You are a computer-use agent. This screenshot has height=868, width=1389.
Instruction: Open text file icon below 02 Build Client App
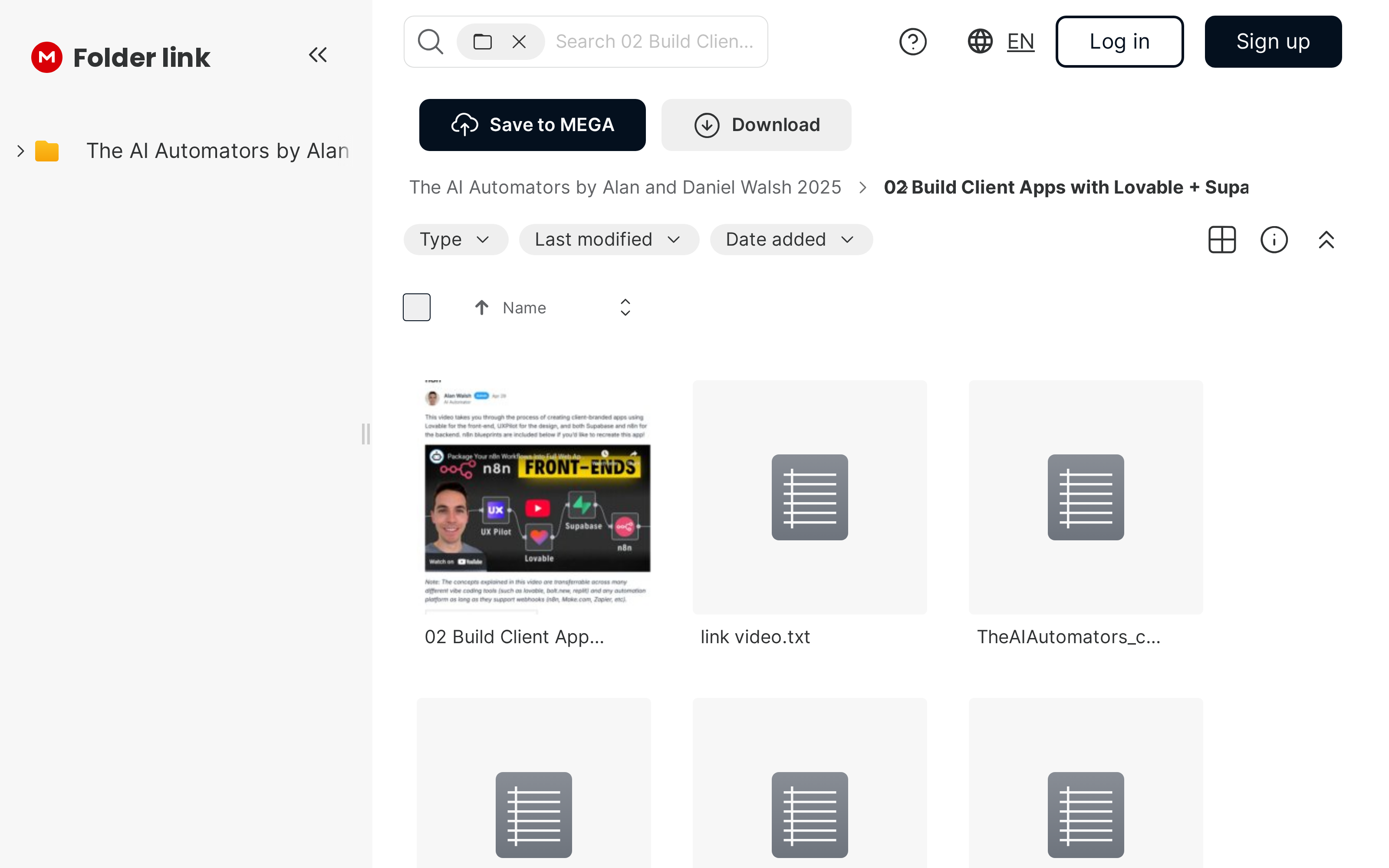(x=533, y=815)
